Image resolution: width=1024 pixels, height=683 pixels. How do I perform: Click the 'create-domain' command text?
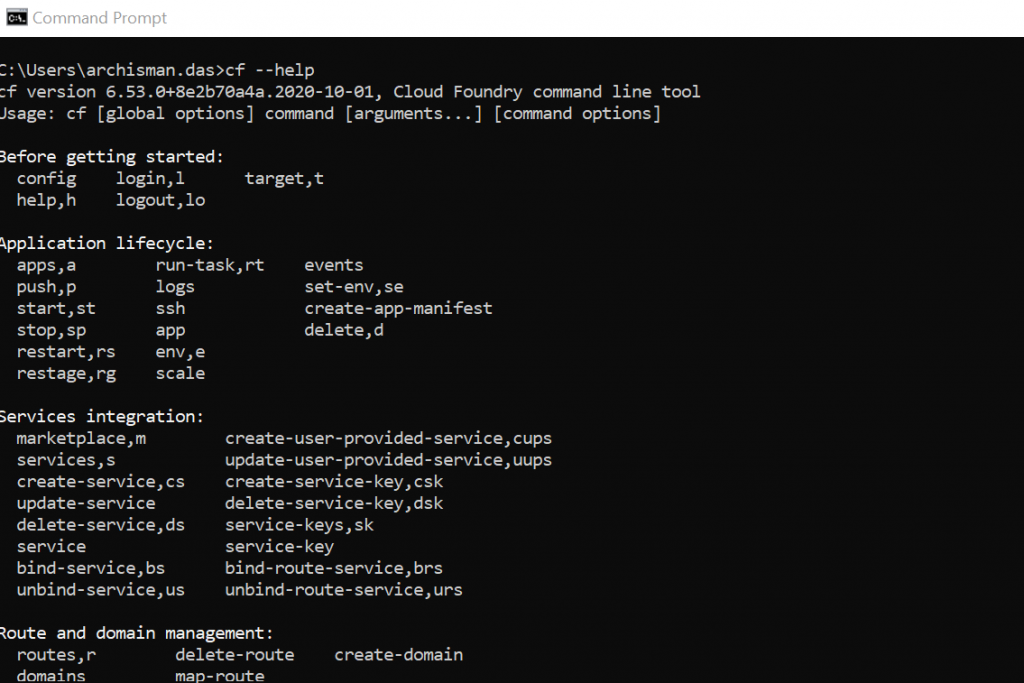[x=398, y=655]
